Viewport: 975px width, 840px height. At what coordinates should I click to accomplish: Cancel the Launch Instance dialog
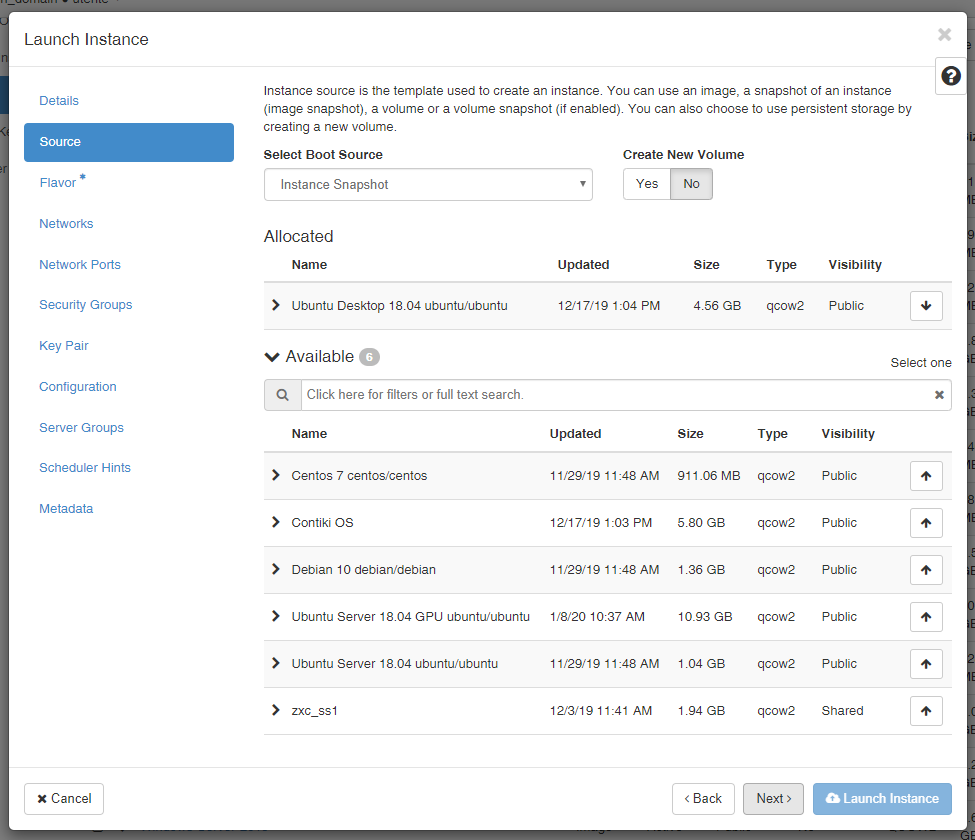[64, 799]
